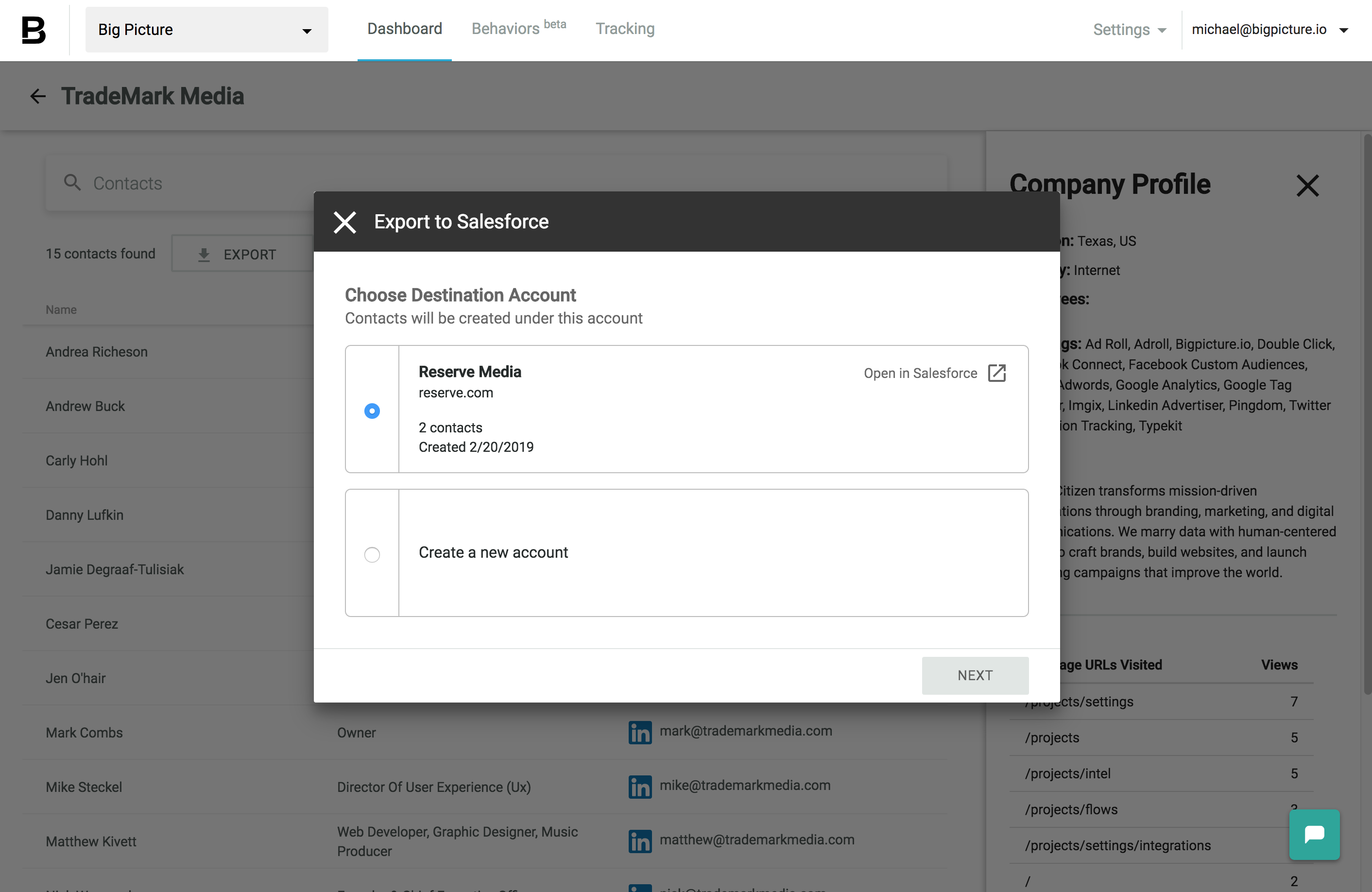Select the Andrea Richeson contact row
The height and width of the screenshot is (892, 1372).
pos(168,352)
